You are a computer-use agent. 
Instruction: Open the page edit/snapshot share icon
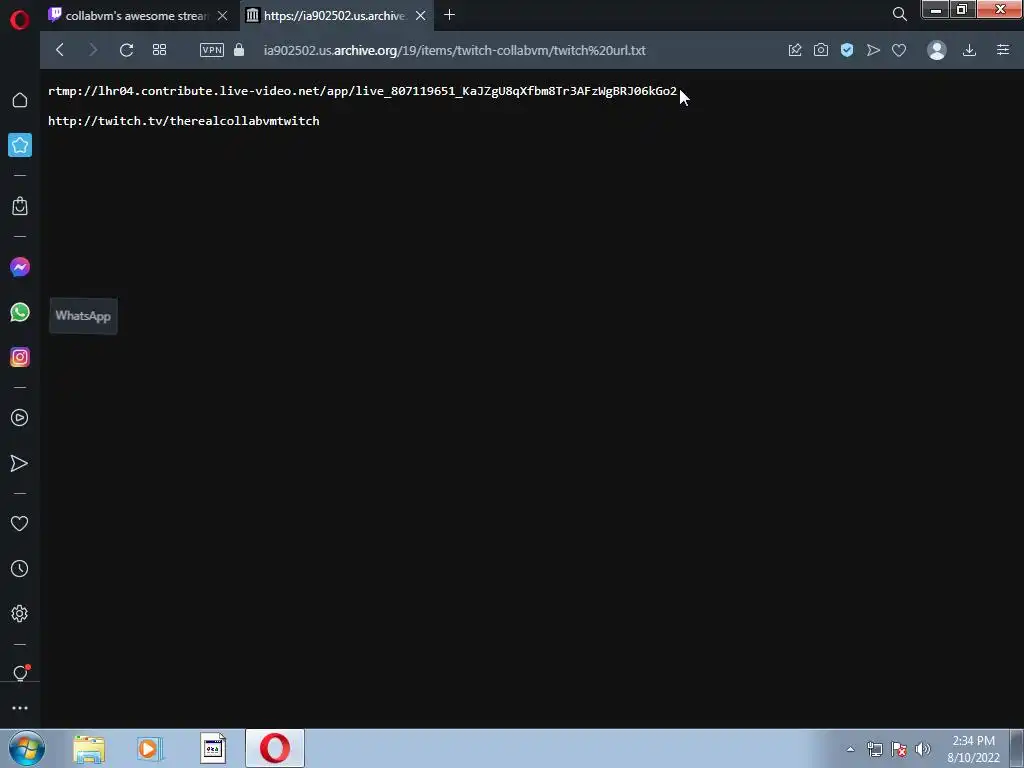pos(795,50)
